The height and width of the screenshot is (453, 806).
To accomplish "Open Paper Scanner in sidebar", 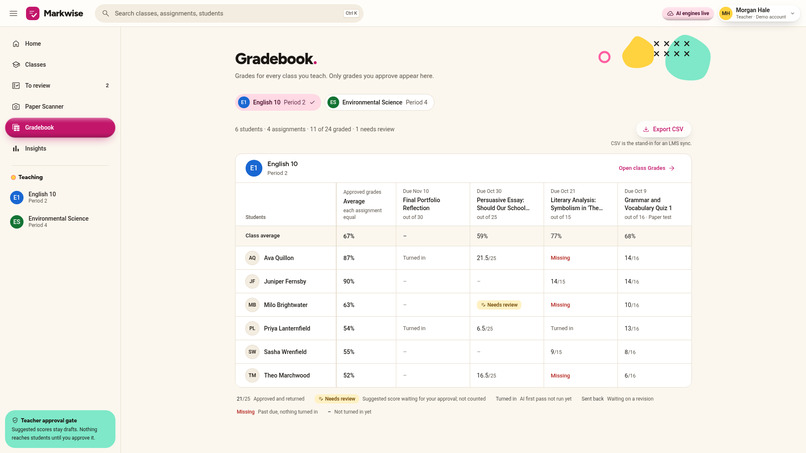I will 60,106.
